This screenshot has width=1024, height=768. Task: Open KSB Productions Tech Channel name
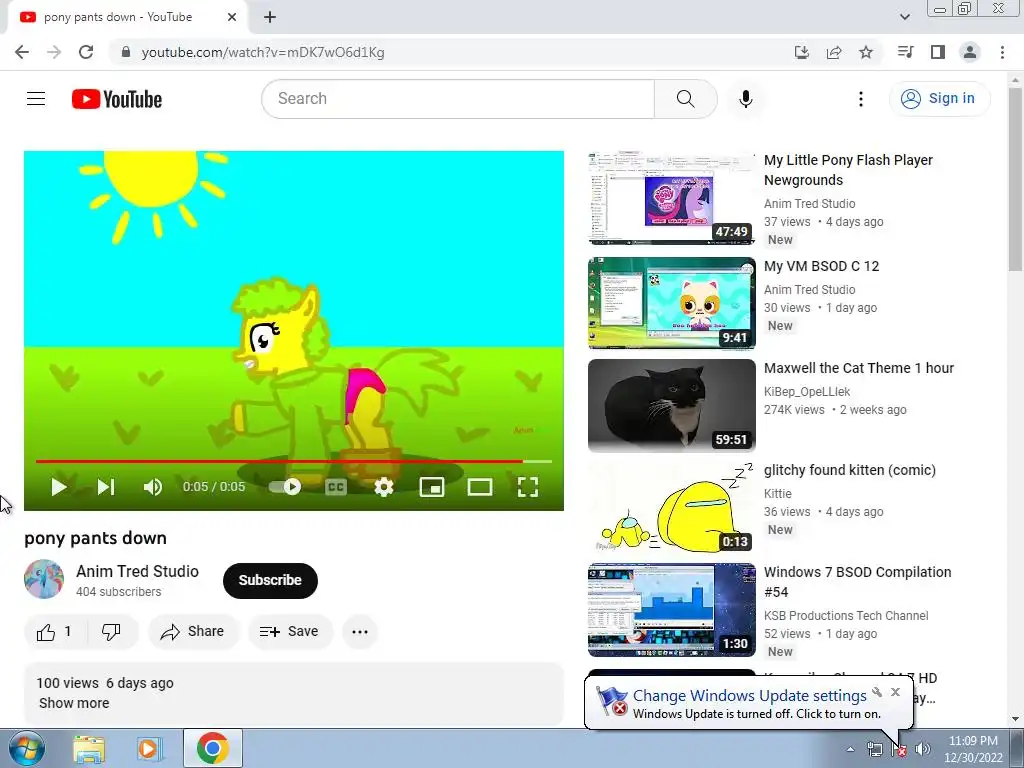[846, 616]
